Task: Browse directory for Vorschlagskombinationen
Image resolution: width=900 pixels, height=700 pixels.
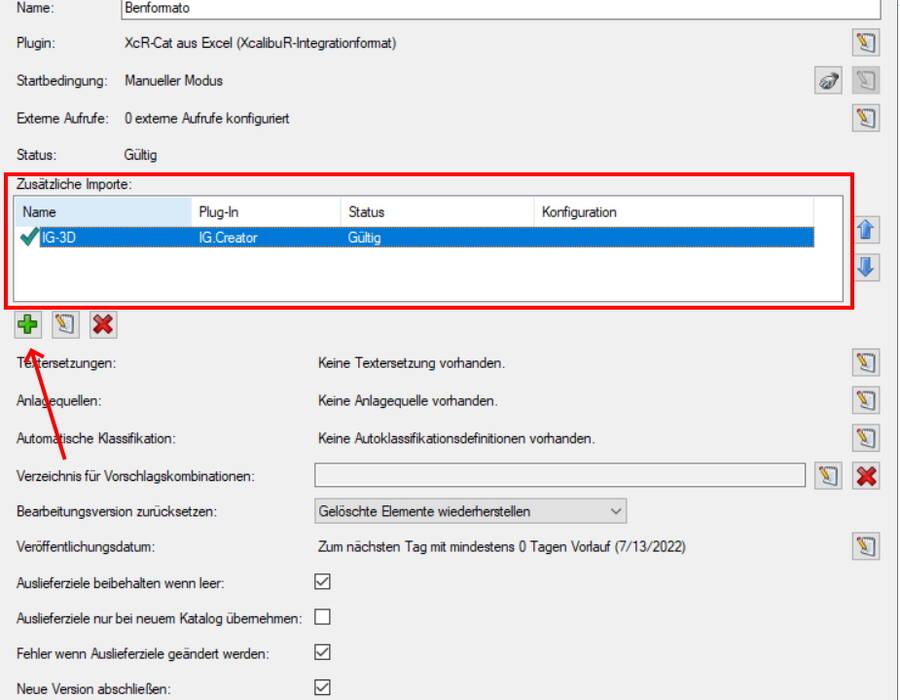Action: [828, 476]
